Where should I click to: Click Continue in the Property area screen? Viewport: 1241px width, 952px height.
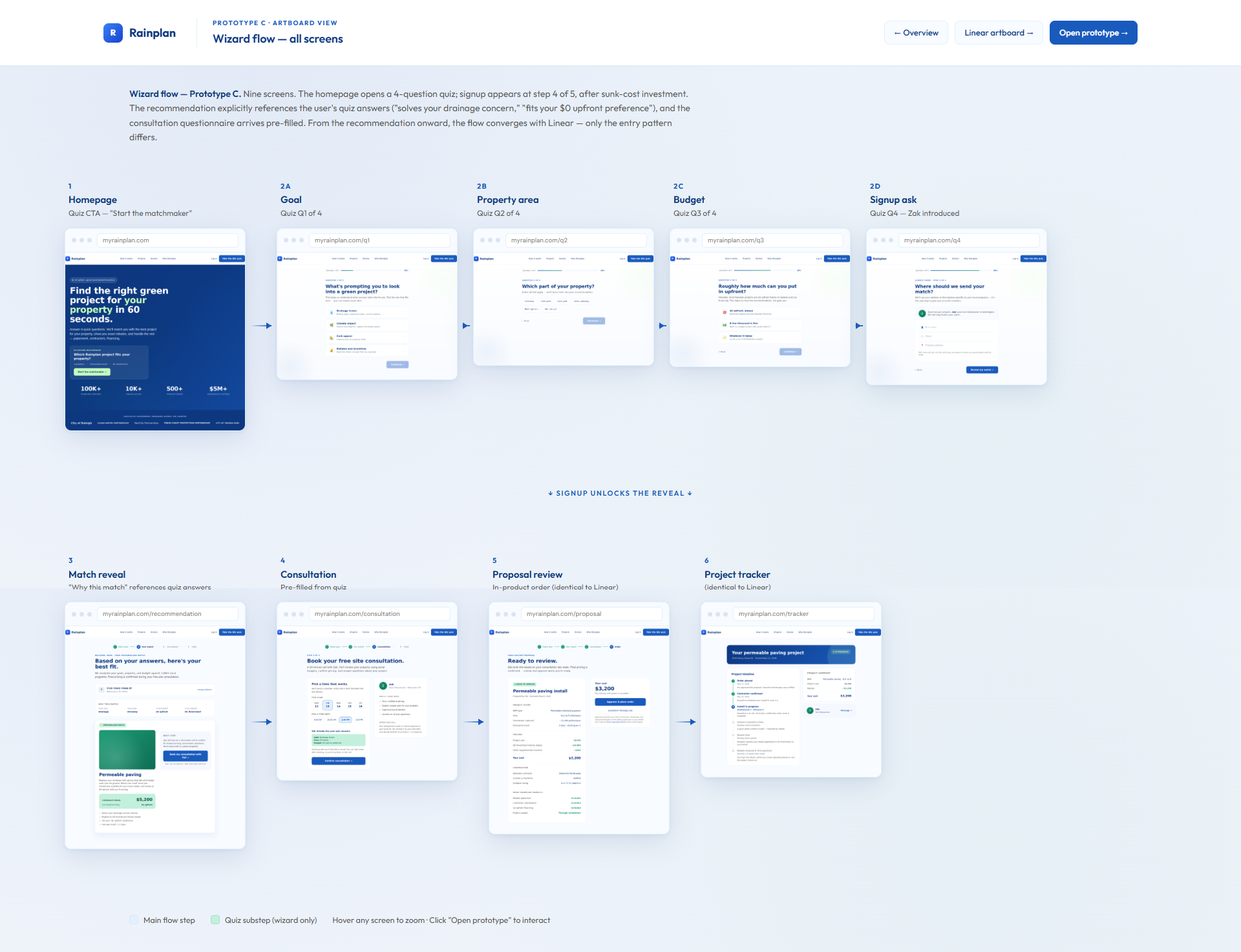click(x=594, y=321)
